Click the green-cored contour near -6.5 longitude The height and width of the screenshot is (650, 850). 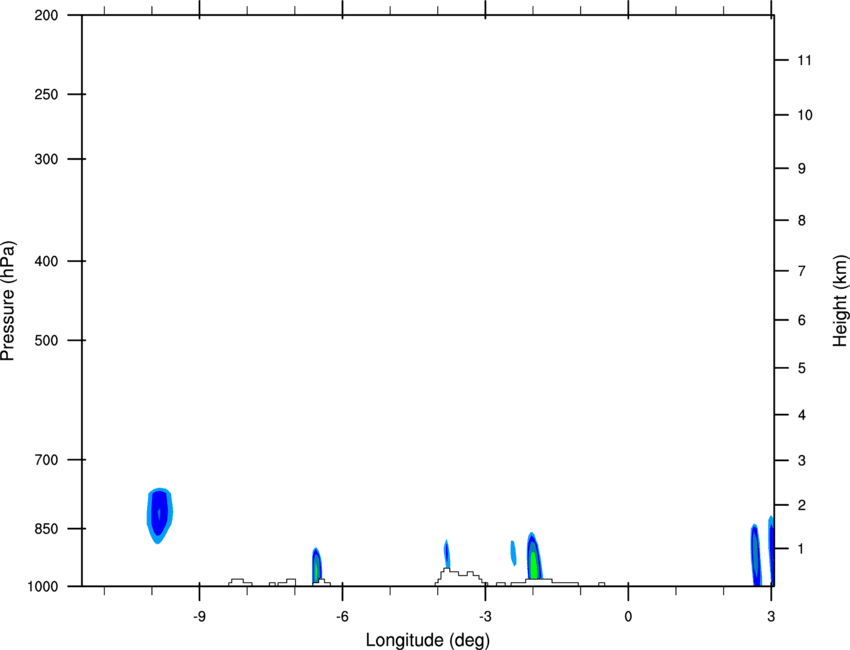[x=317, y=565]
